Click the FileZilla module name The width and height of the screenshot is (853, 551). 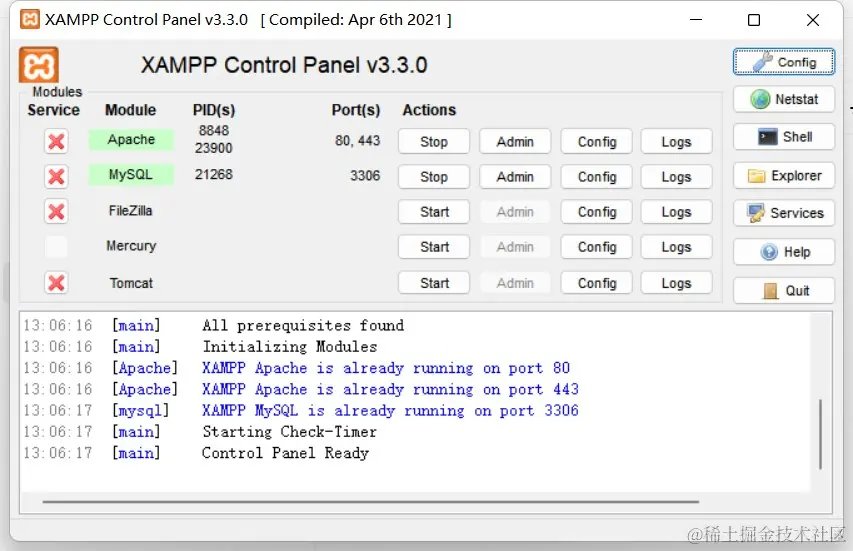click(x=131, y=211)
